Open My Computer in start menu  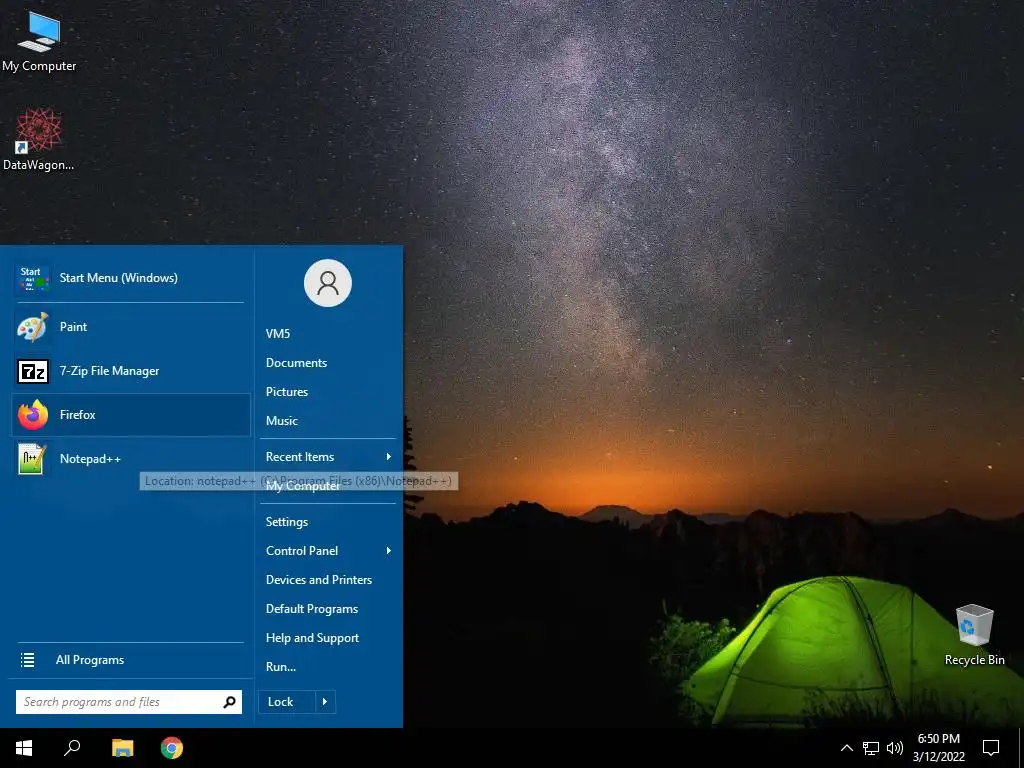[x=302, y=486]
